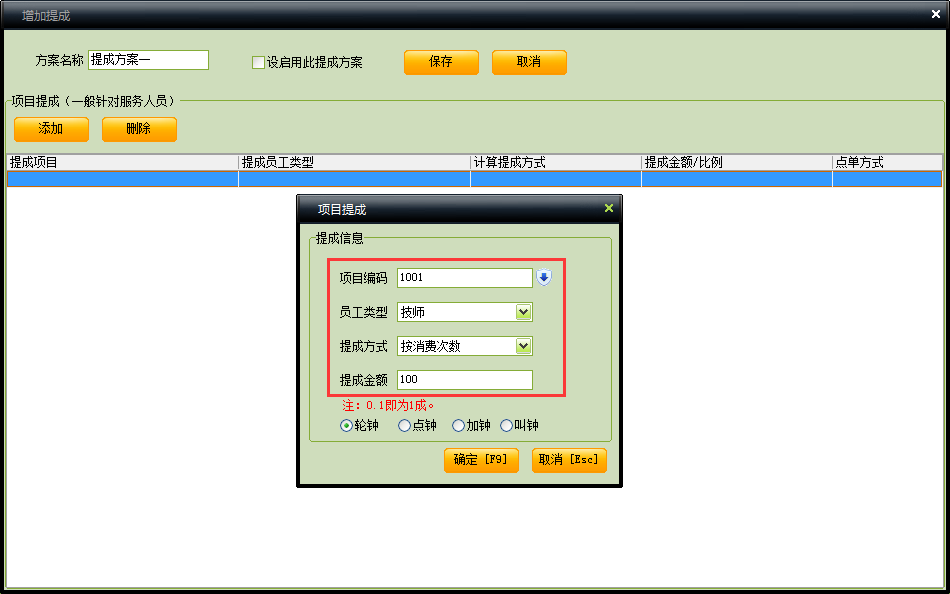Click the 点单方式 column header
This screenshot has height=594, width=950.
(887, 162)
